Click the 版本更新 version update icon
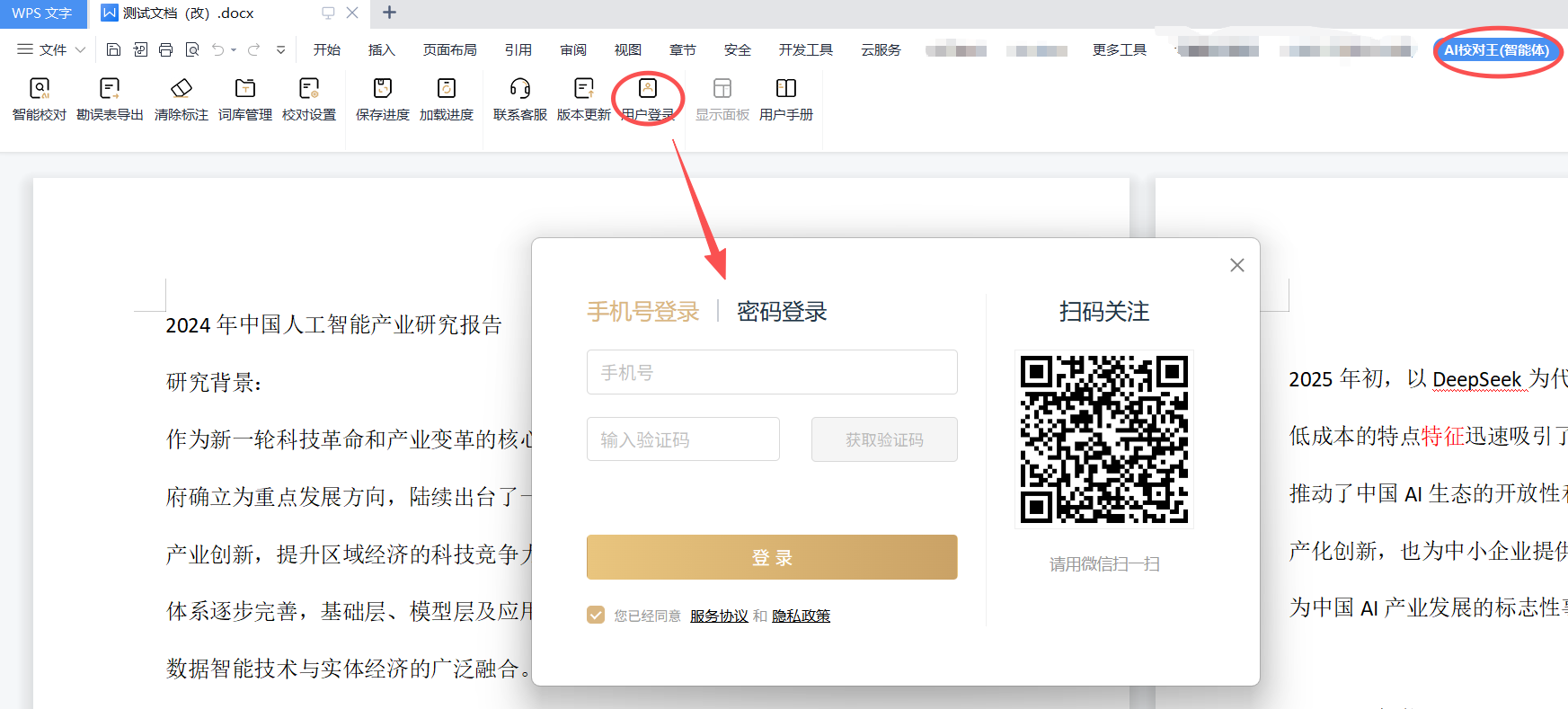This screenshot has height=709, width=1568. click(584, 89)
